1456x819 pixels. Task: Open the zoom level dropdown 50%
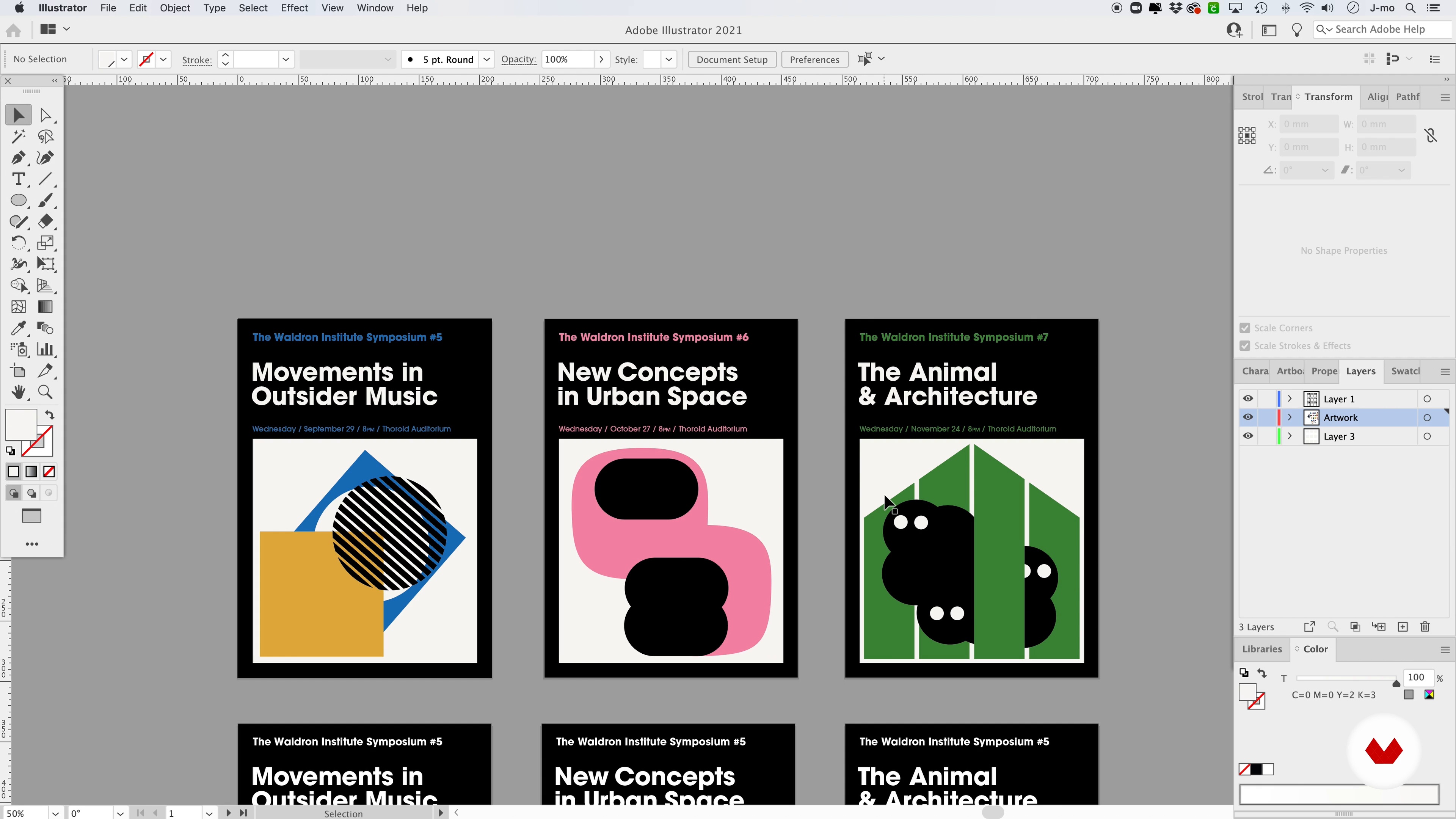(x=55, y=813)
